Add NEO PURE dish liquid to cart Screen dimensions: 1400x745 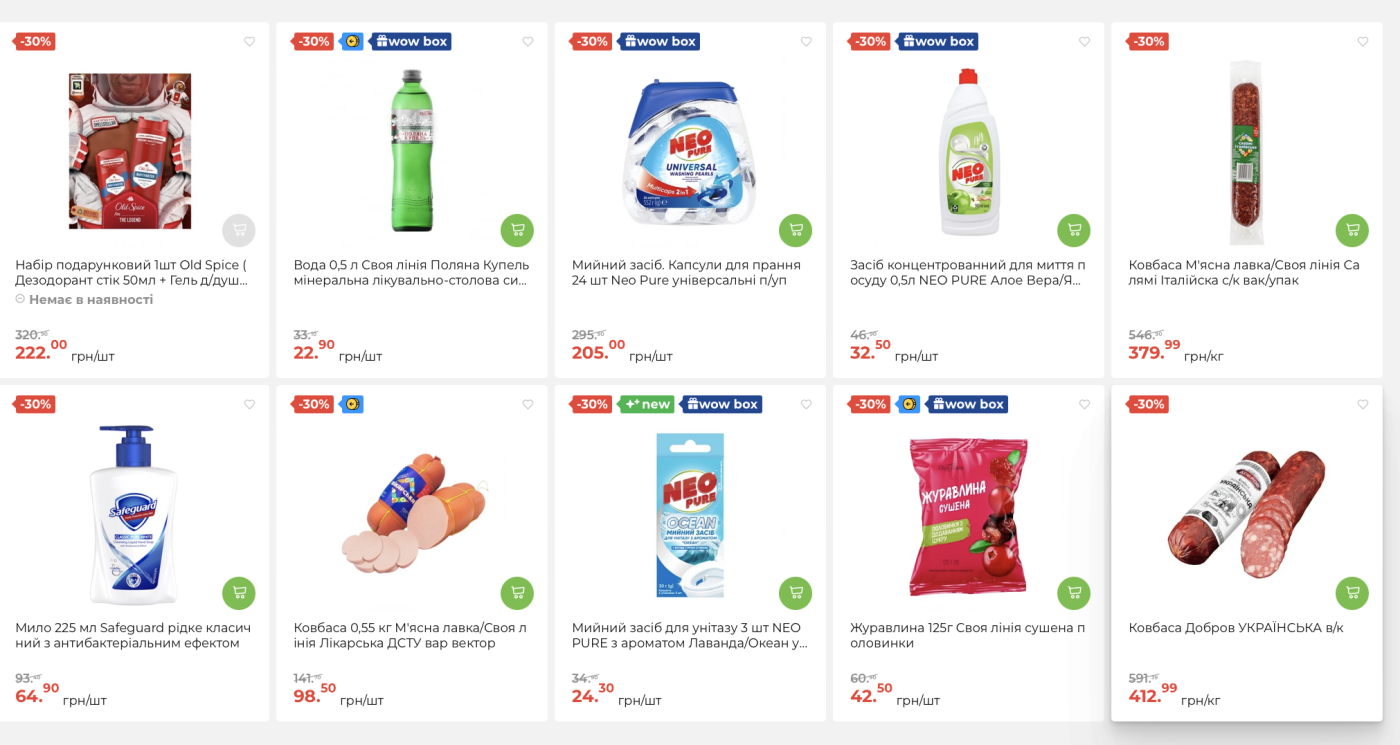click(x=1074, y=230)
